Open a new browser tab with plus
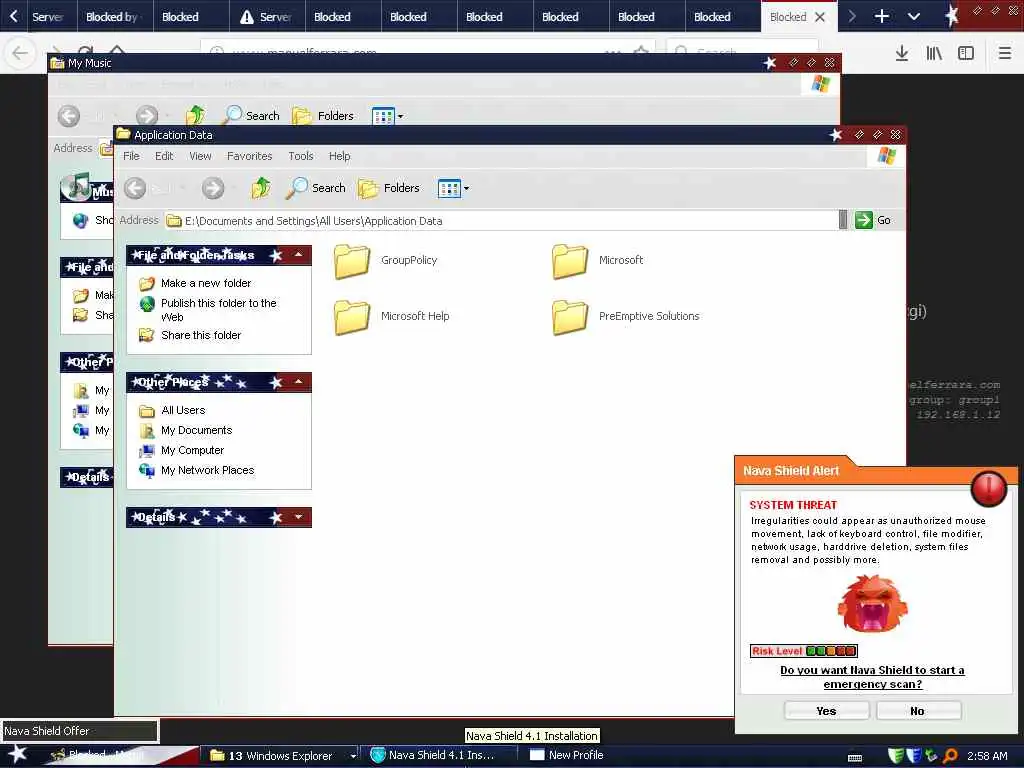This screenshot has width=1024, height=768. click(882, 16)
